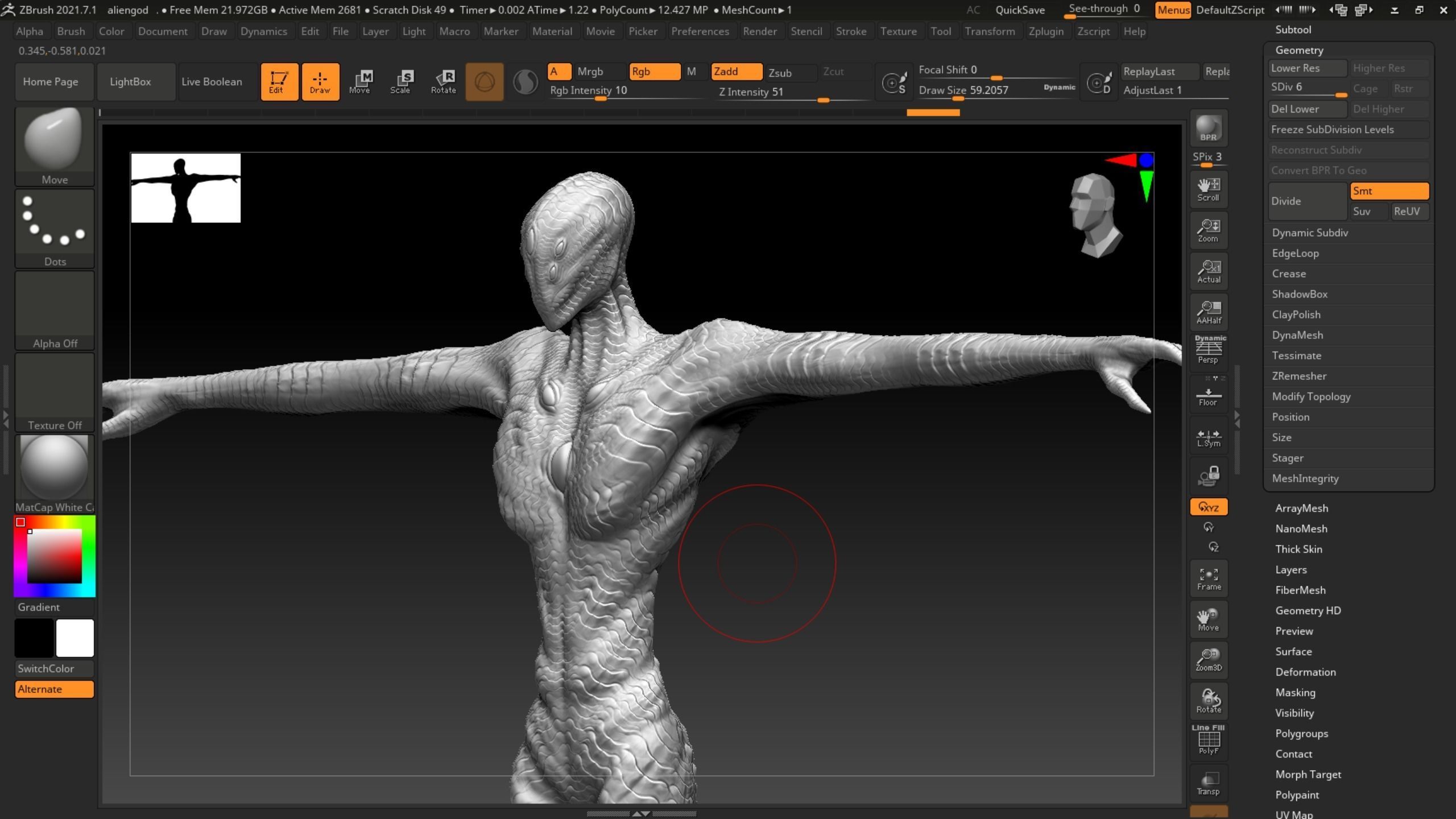Screen dimensions: 1456x819
Task: Click Freeze SubDivision Levels
Action: [1349, 130]
